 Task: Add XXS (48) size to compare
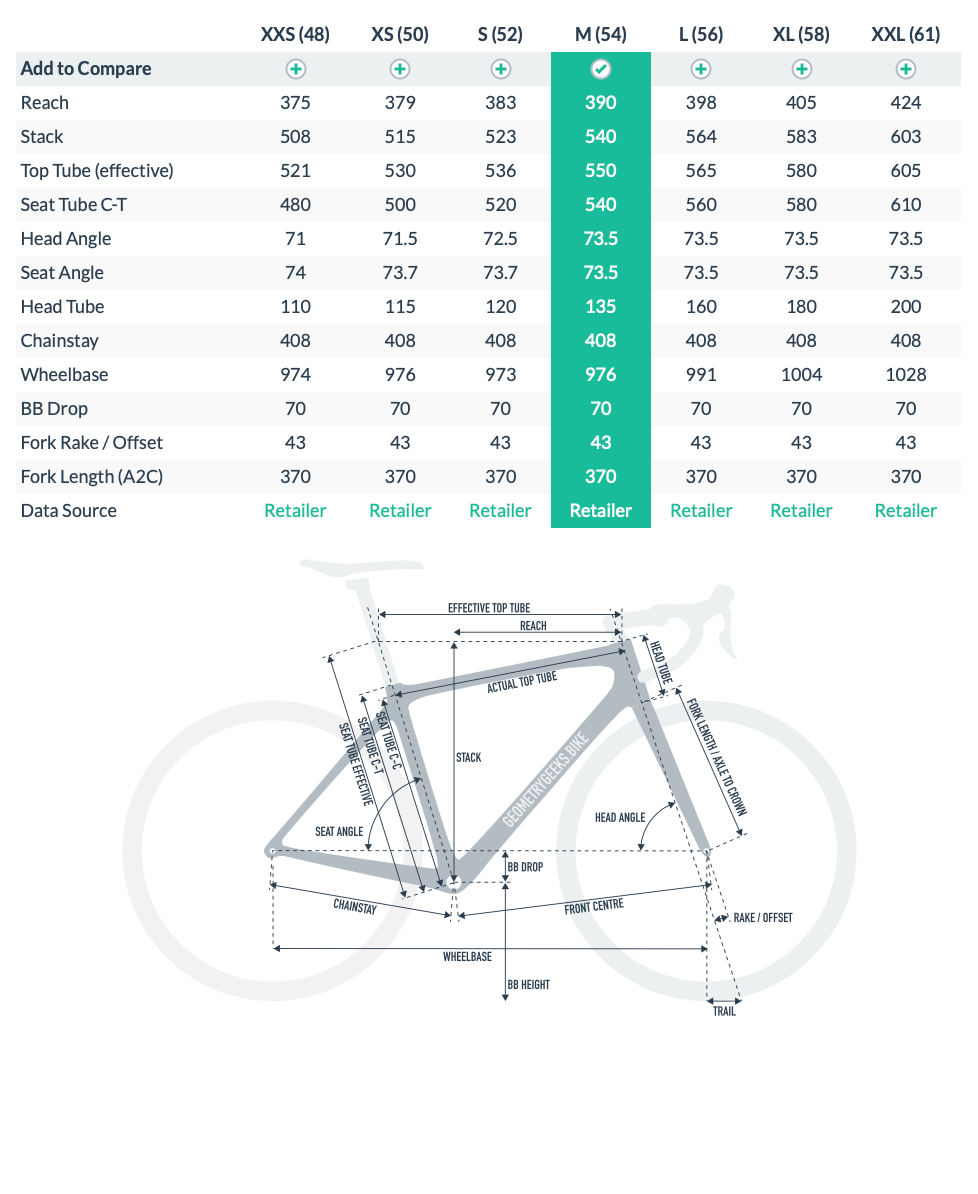point(295,69)
